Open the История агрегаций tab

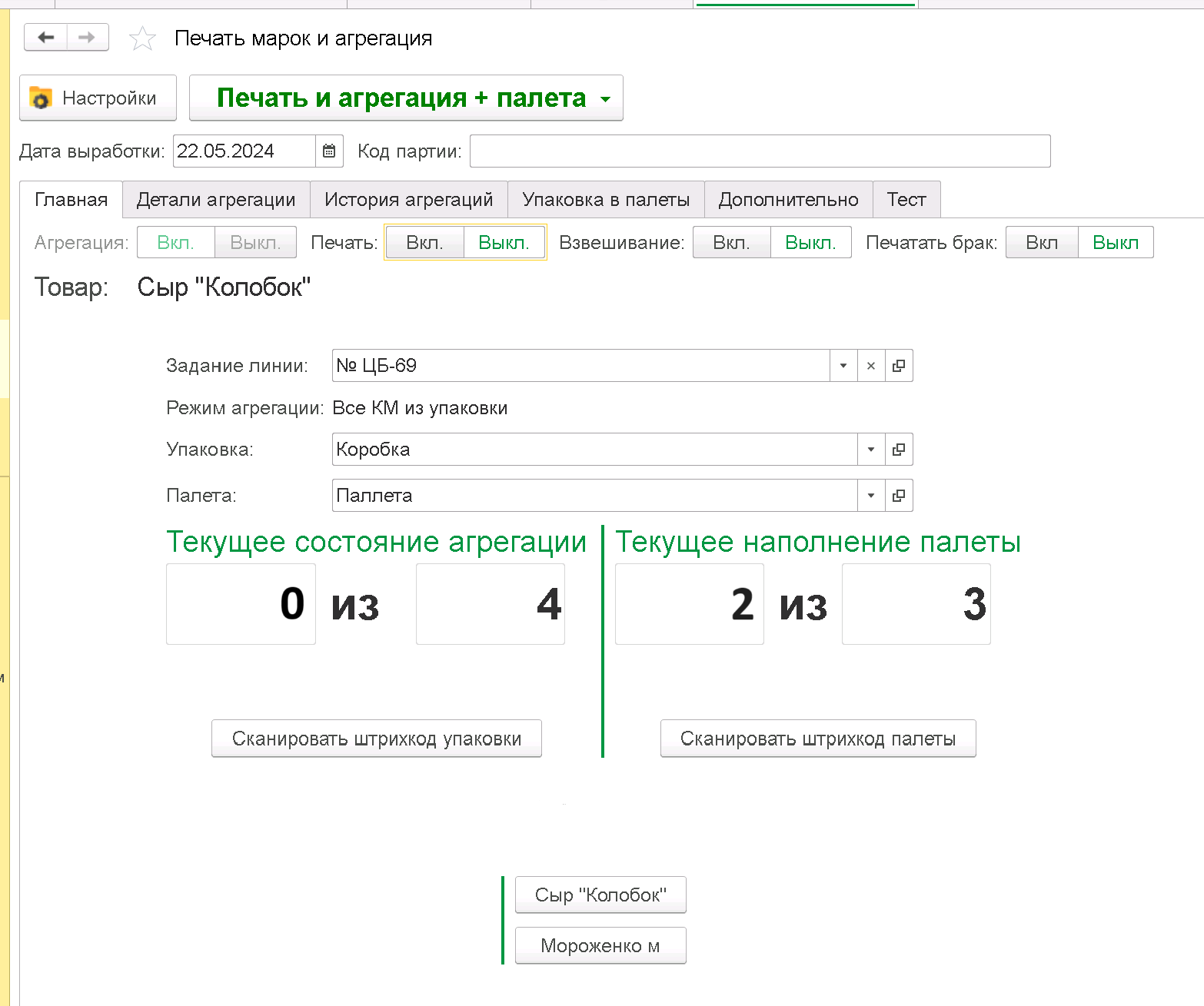click(409, 200)
